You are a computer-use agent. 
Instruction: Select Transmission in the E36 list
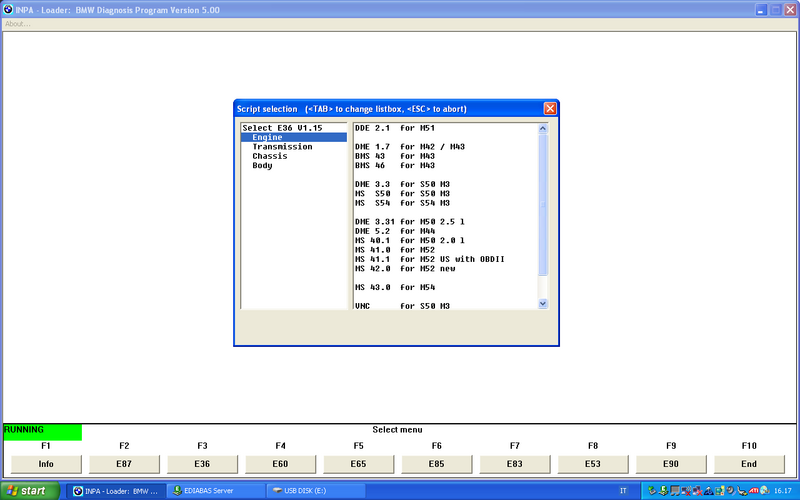pyautogui.click(x=282, y=147)
